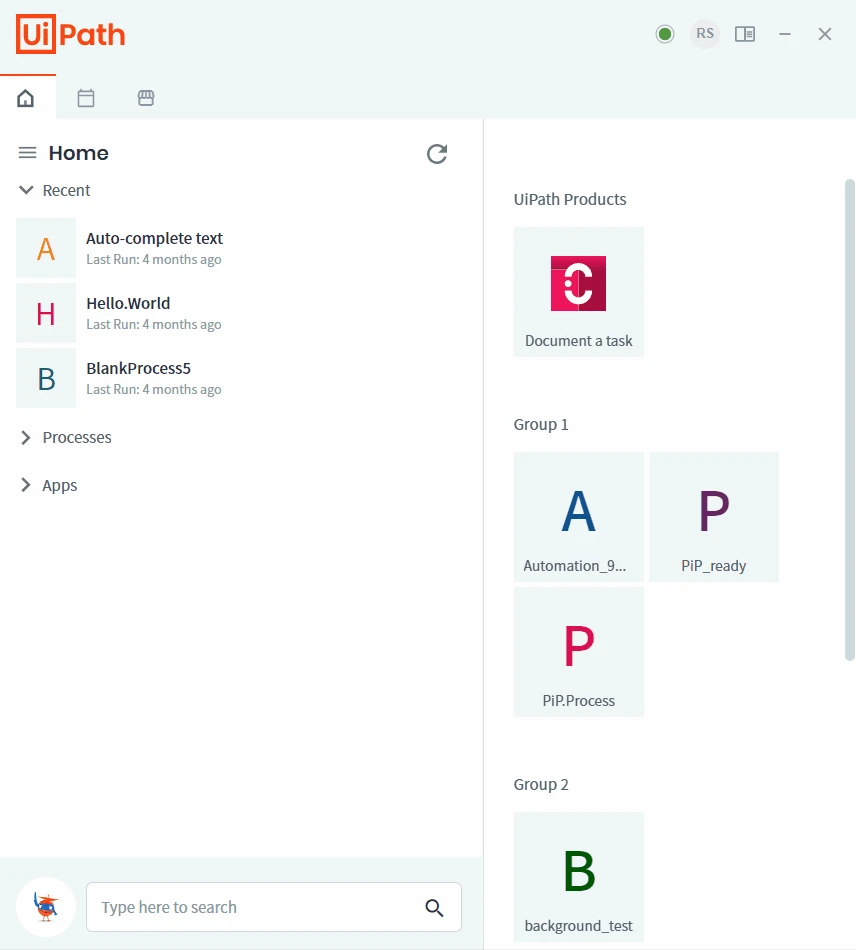Click the hamburger menu next to Home

[x=27, y=153]
